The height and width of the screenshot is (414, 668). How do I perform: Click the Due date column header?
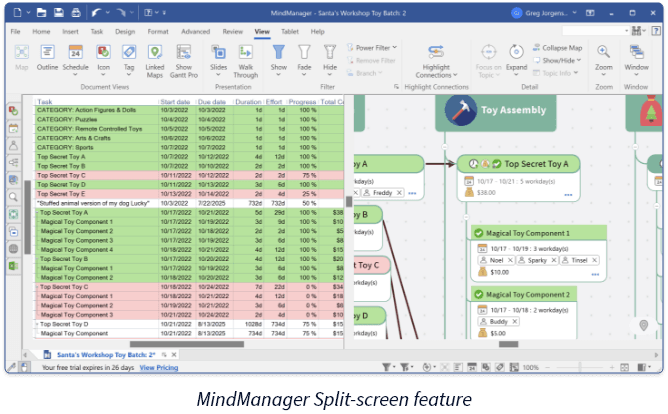tap(212, 102)
